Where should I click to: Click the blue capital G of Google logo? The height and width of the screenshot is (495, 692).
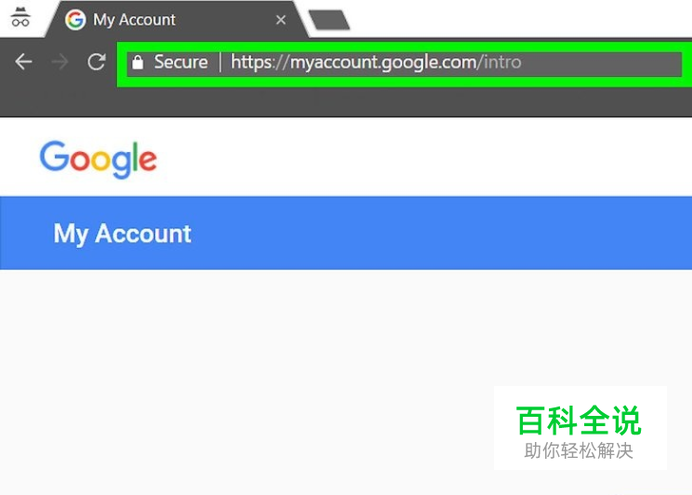click(54, 156)
